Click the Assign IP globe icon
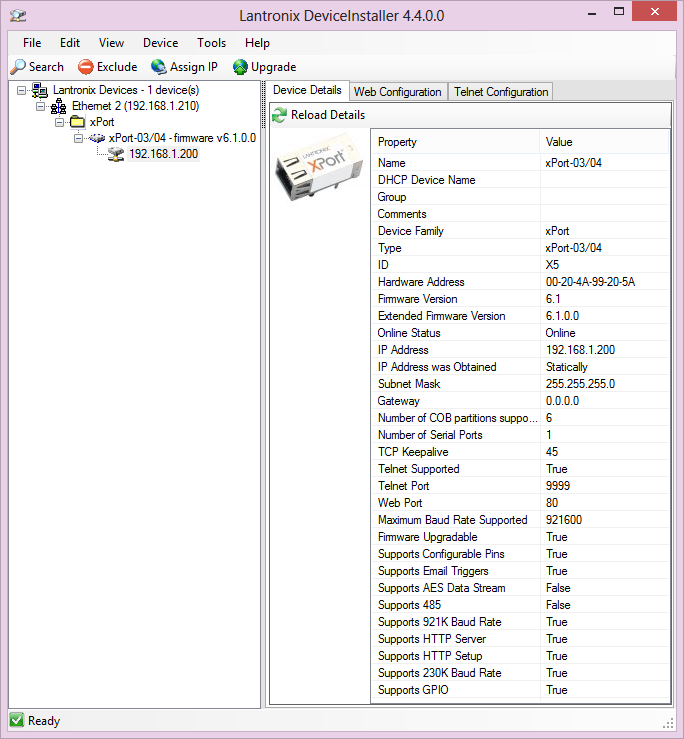The width and height of the screenshot is (684, 739). pyautogui.click(x=159, y=67)
